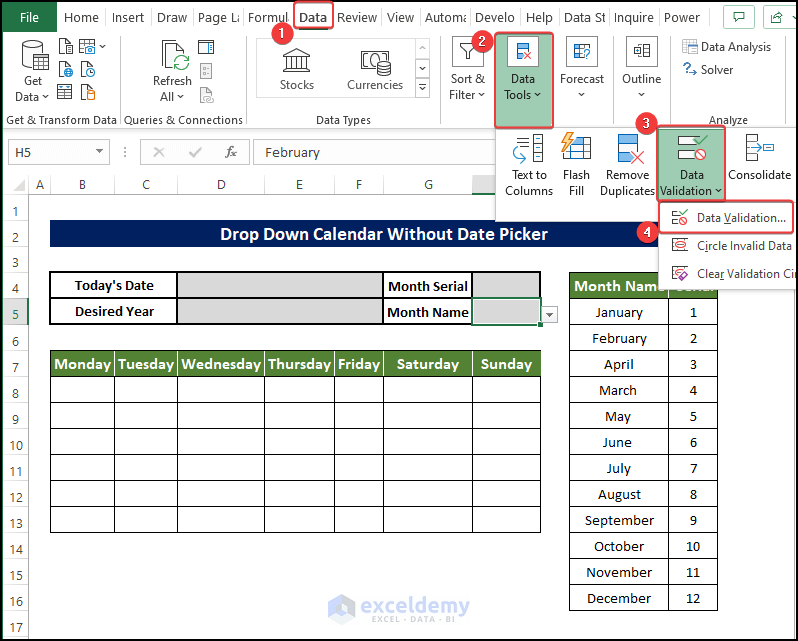
Task: Click the From Table/Range icon
Action: point(65,92)
